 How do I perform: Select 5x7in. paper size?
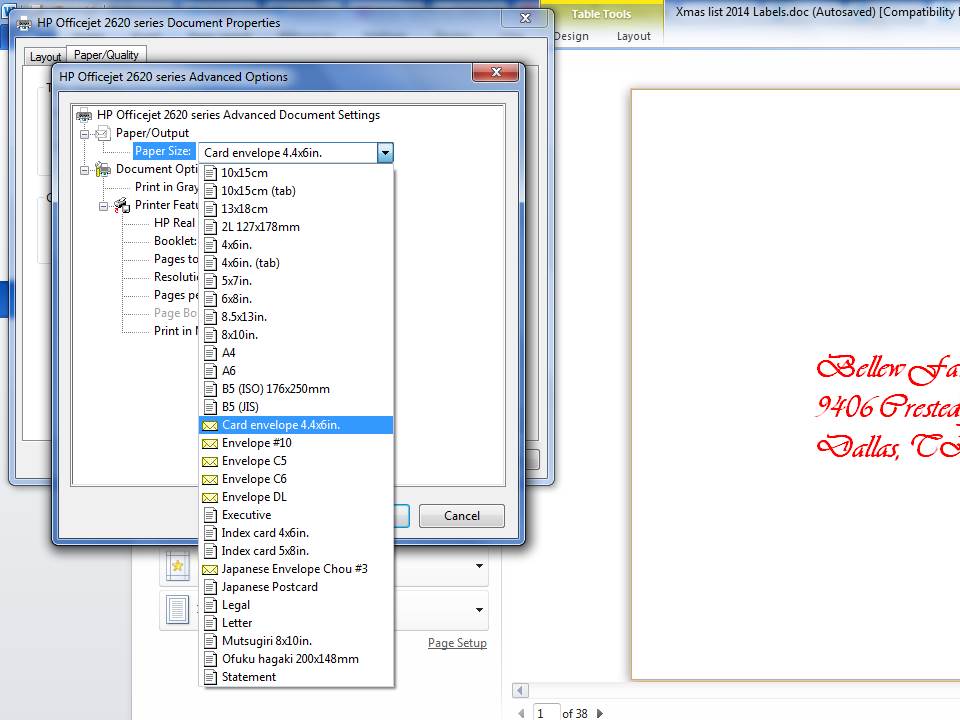click(x=296, y=281)
